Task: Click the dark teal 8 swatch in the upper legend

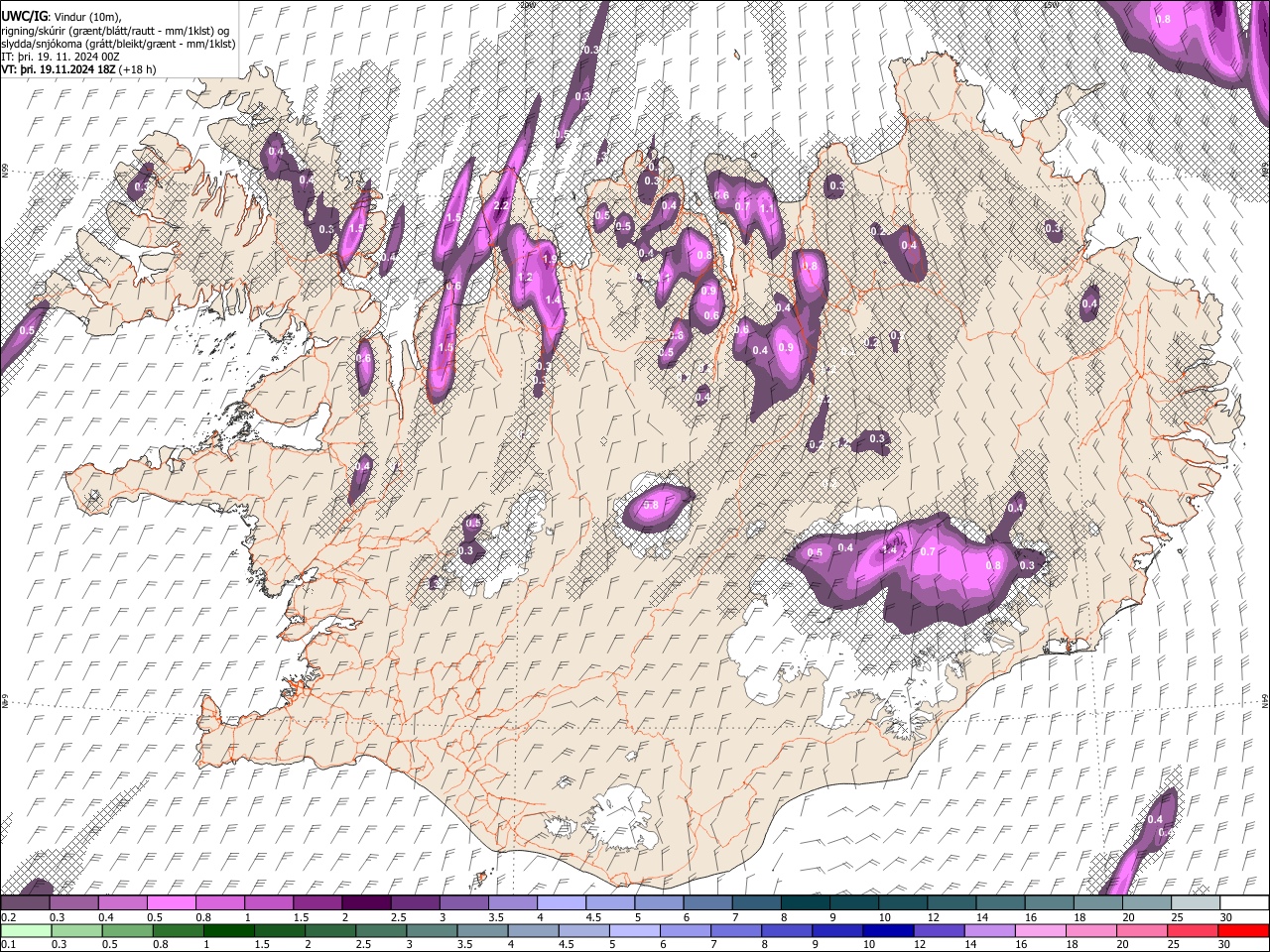Action: (806, 902)
